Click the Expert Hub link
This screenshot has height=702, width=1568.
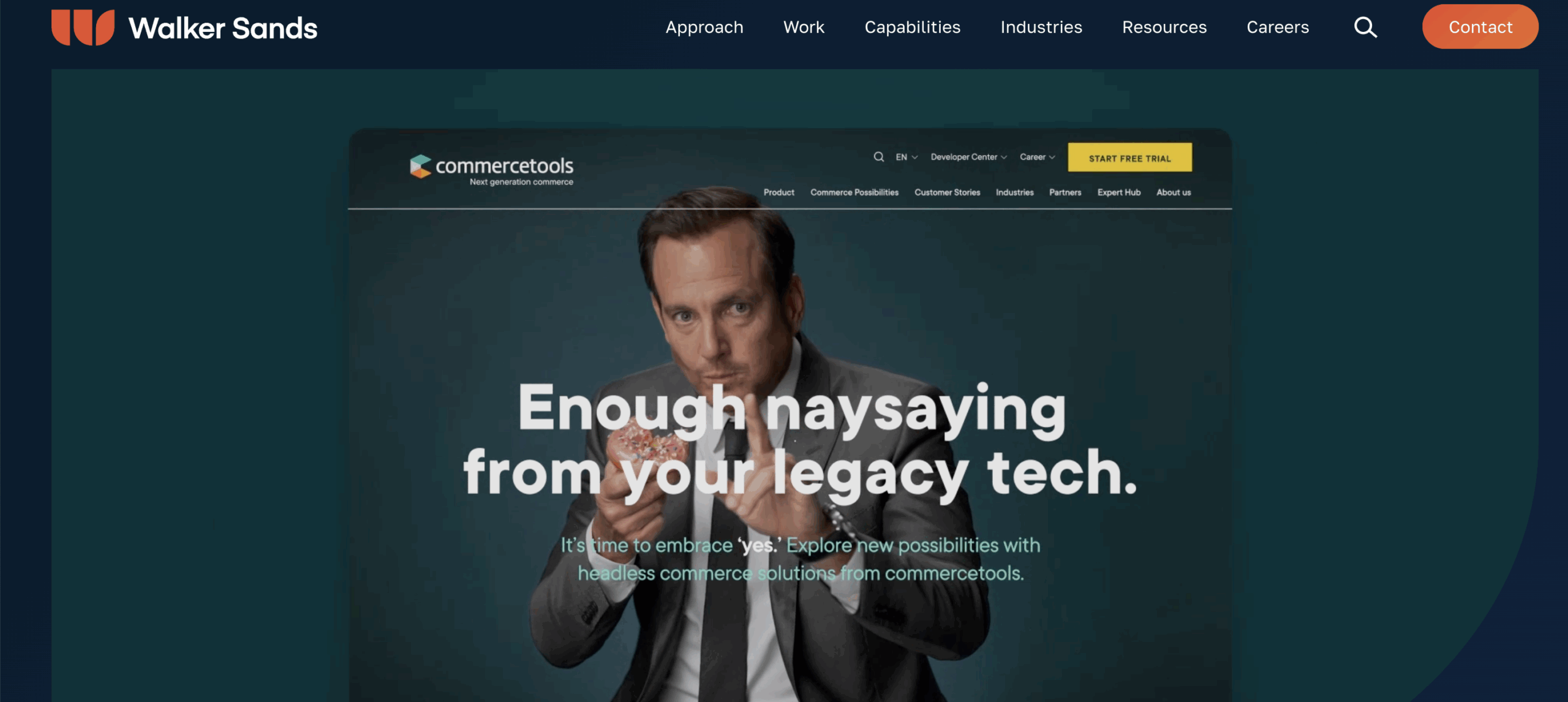(1119, 192)
